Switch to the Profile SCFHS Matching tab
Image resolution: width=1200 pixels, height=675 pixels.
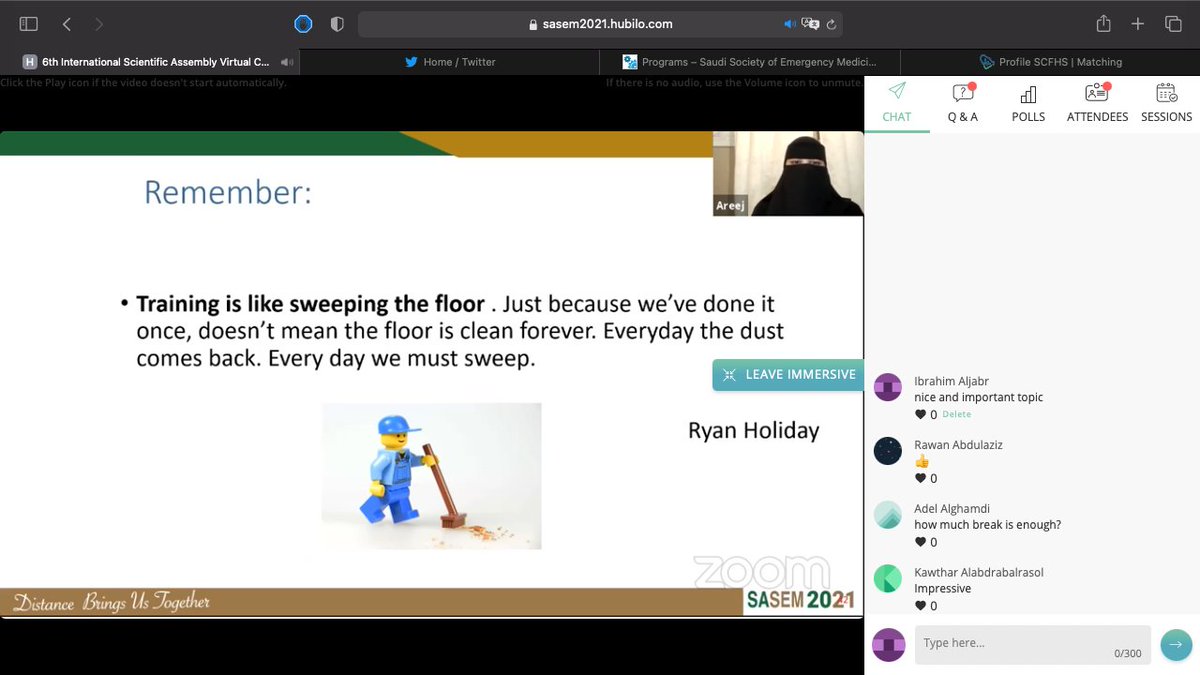(x=1048, y=60)
